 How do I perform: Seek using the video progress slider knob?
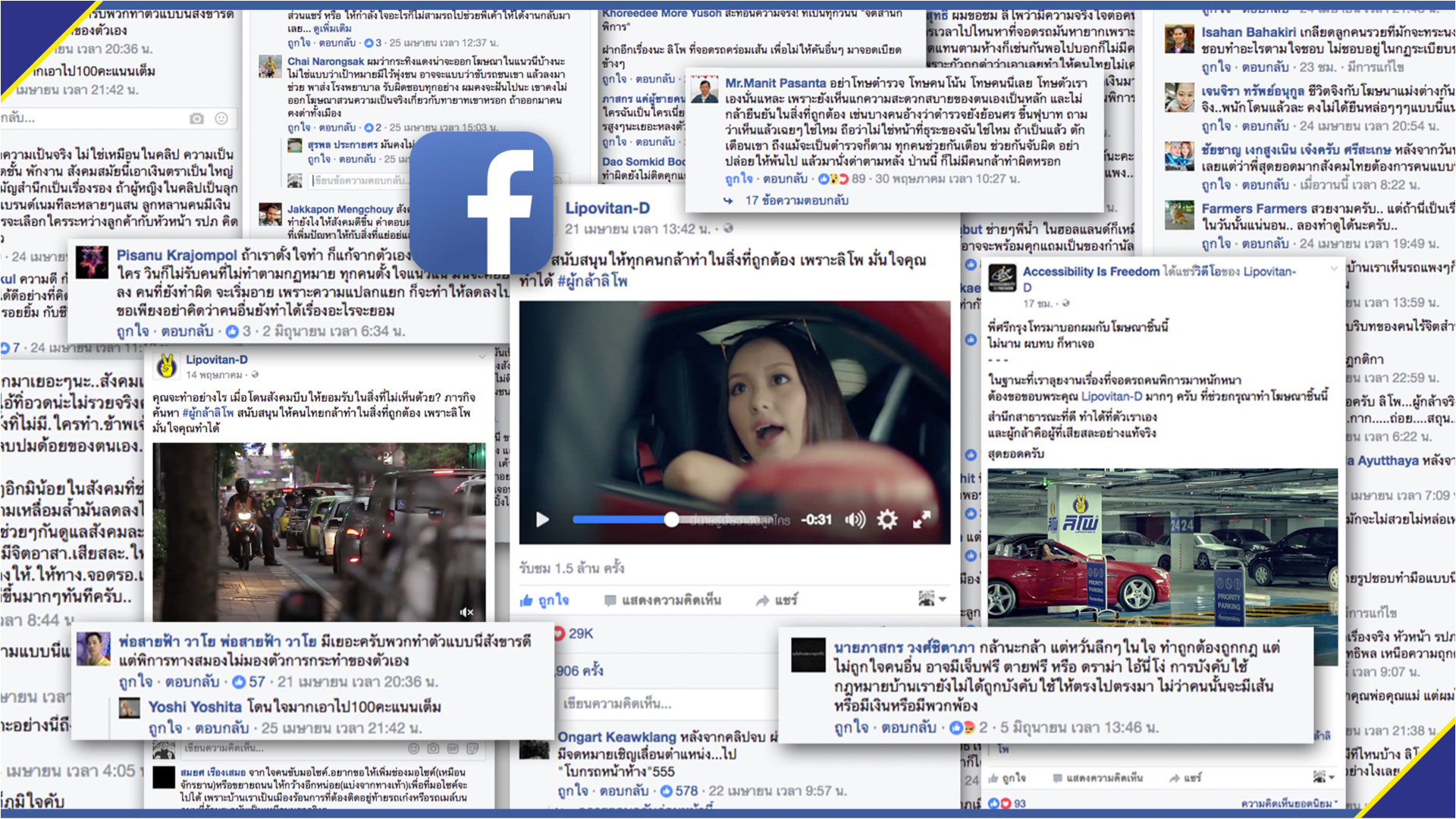point(671,519)
